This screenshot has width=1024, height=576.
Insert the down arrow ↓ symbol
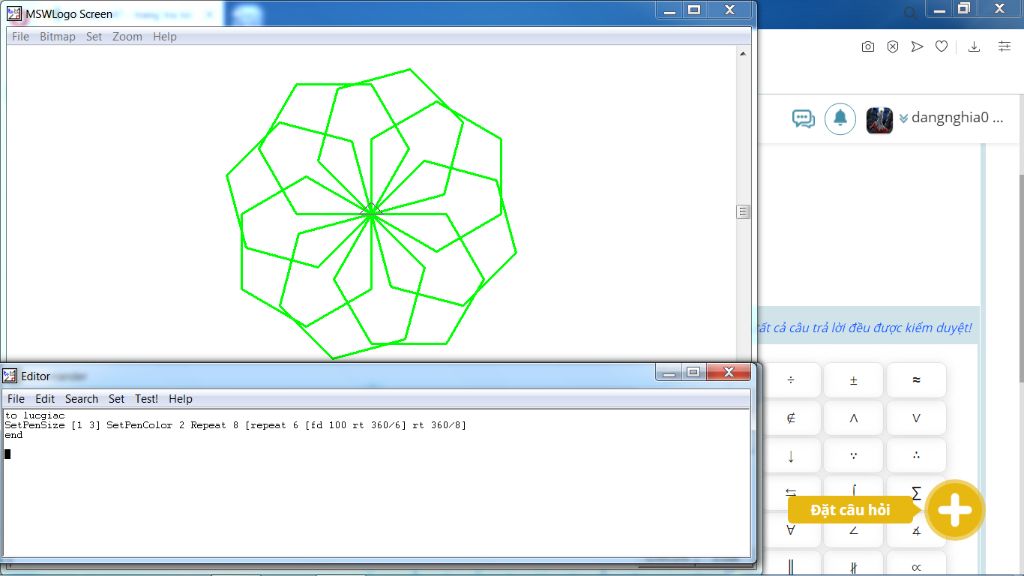coord(791,456)
